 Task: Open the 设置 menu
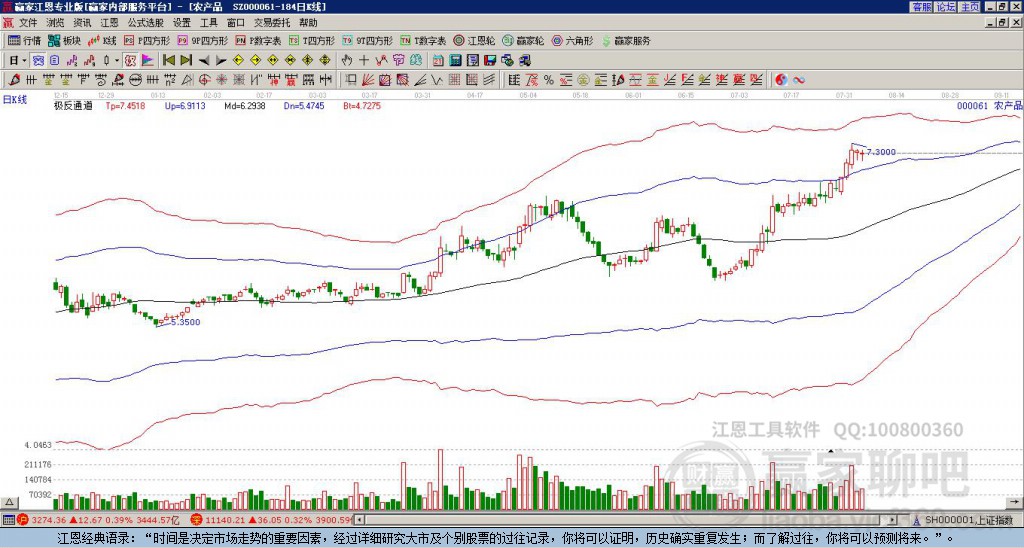[x=182, y=23]
